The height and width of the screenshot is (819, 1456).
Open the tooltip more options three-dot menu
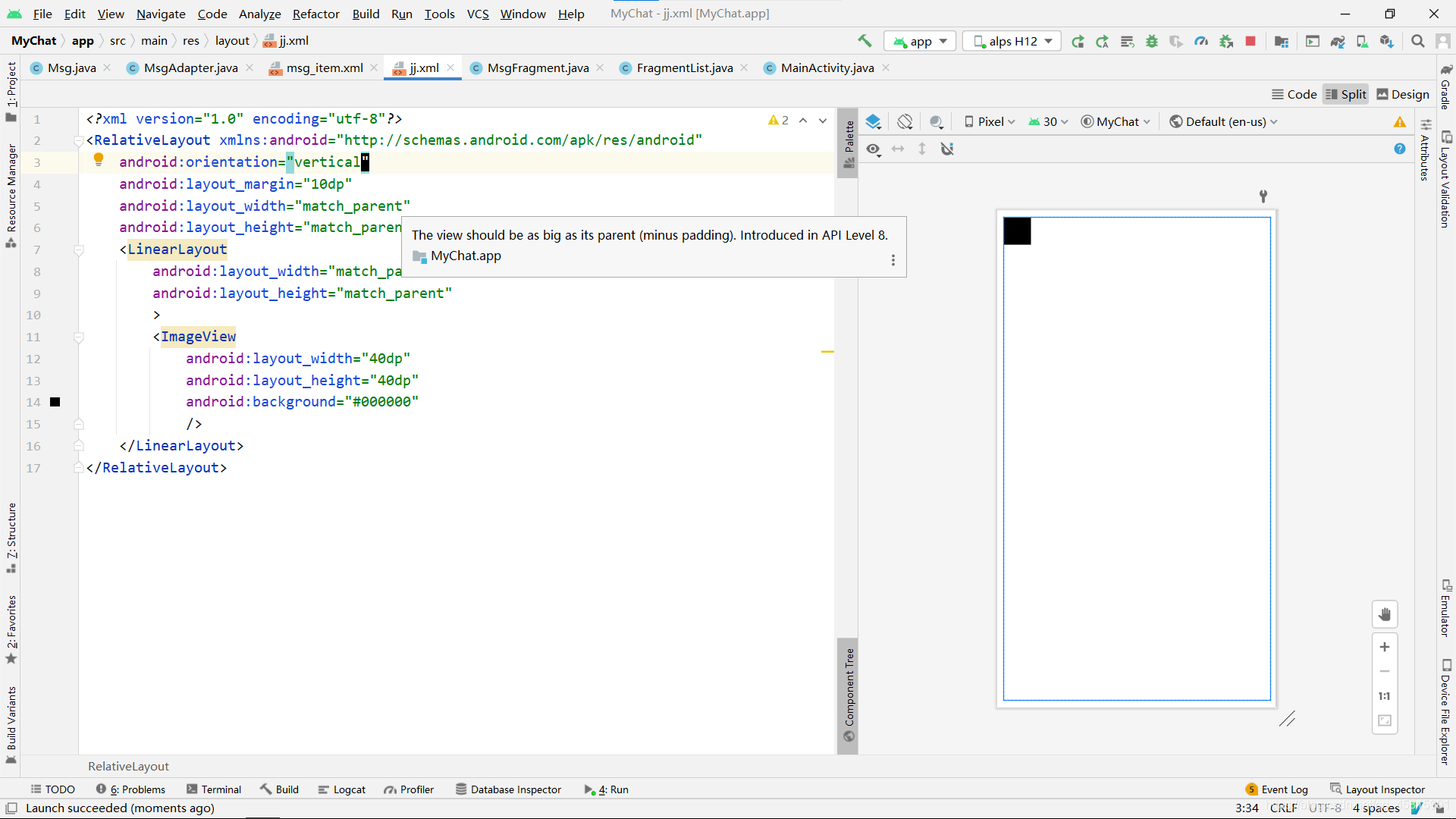[893, 260]
